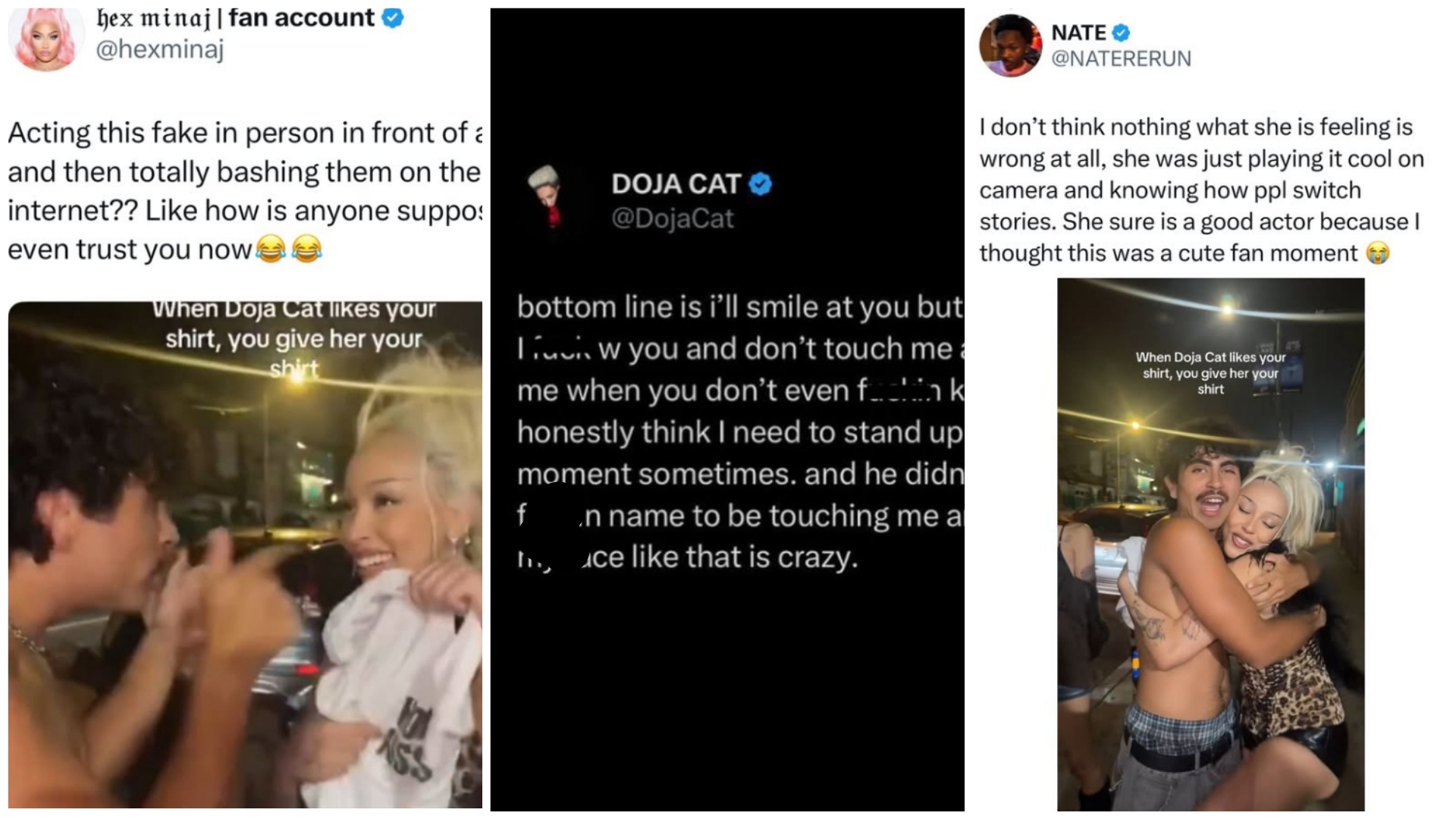Screen dimensions: 1456x819
Task: Open the left video thumbnail of the shirt exchange
Action: click(x=245, y=555)
